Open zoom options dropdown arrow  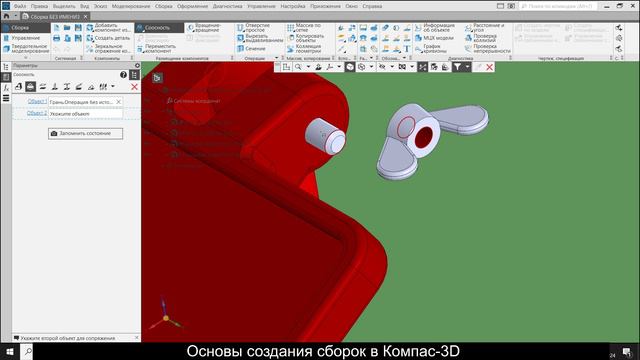point(308,67)
